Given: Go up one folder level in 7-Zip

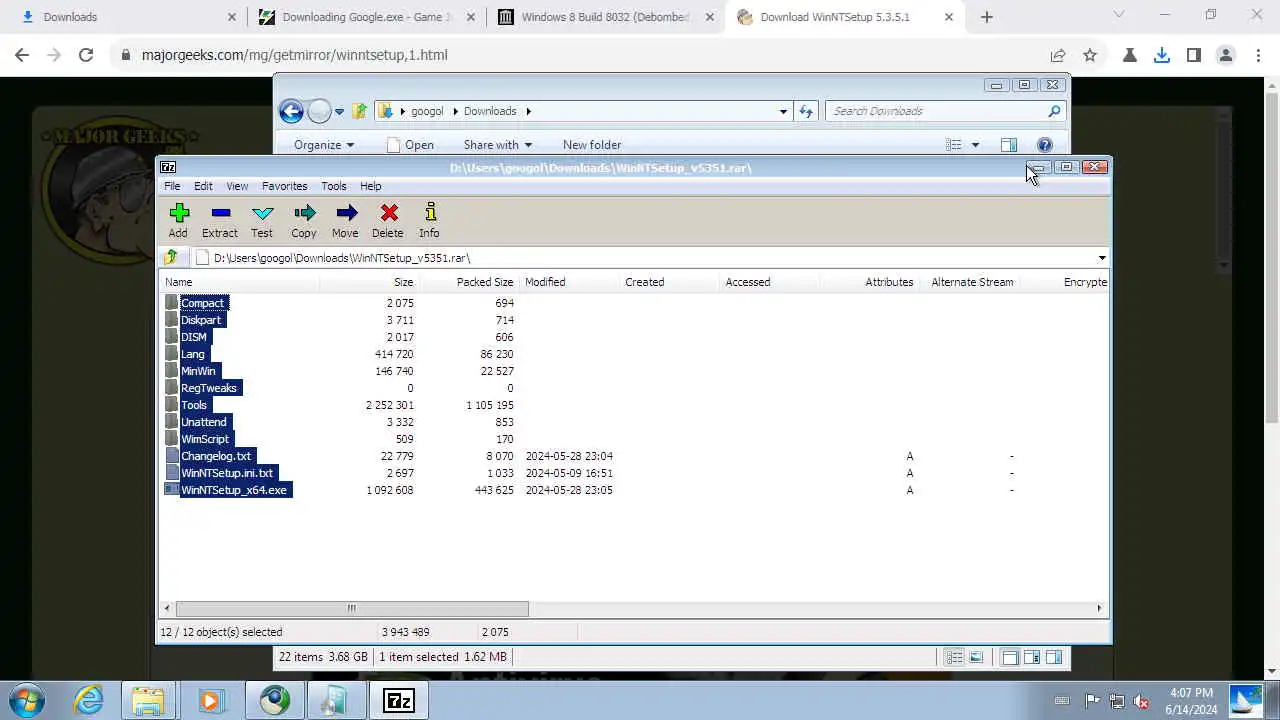Looking at the screenshot, I should pos(171,258).
